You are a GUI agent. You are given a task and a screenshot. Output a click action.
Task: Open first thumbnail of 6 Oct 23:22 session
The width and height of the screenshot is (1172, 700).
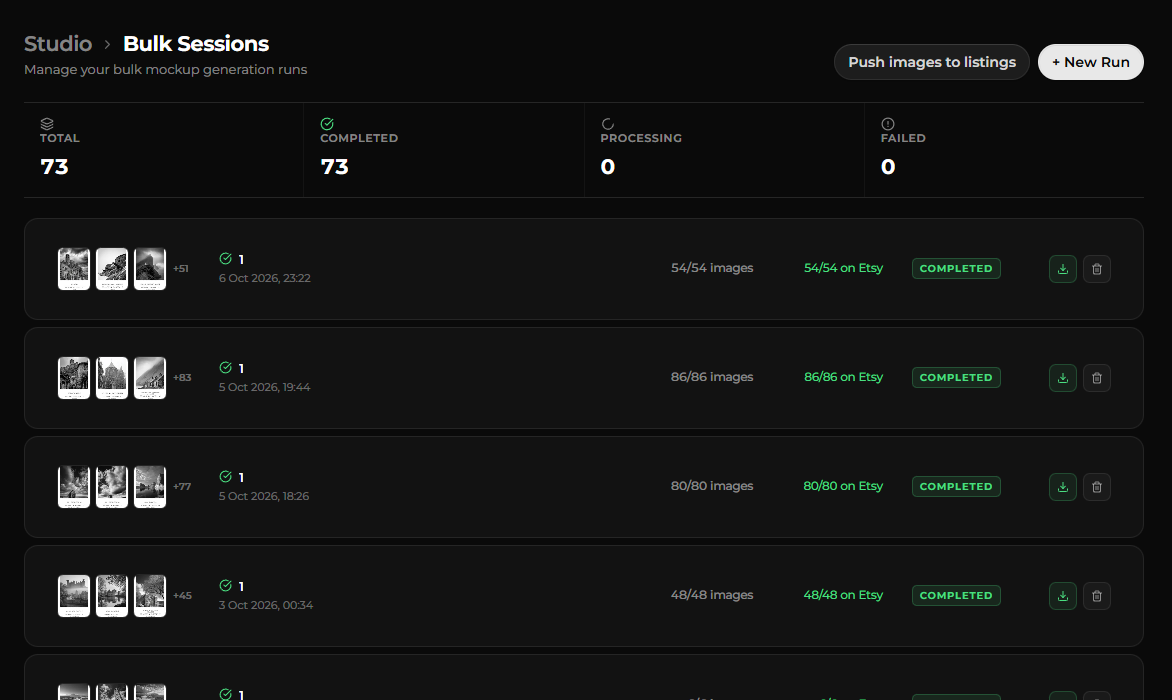(74, 269)
